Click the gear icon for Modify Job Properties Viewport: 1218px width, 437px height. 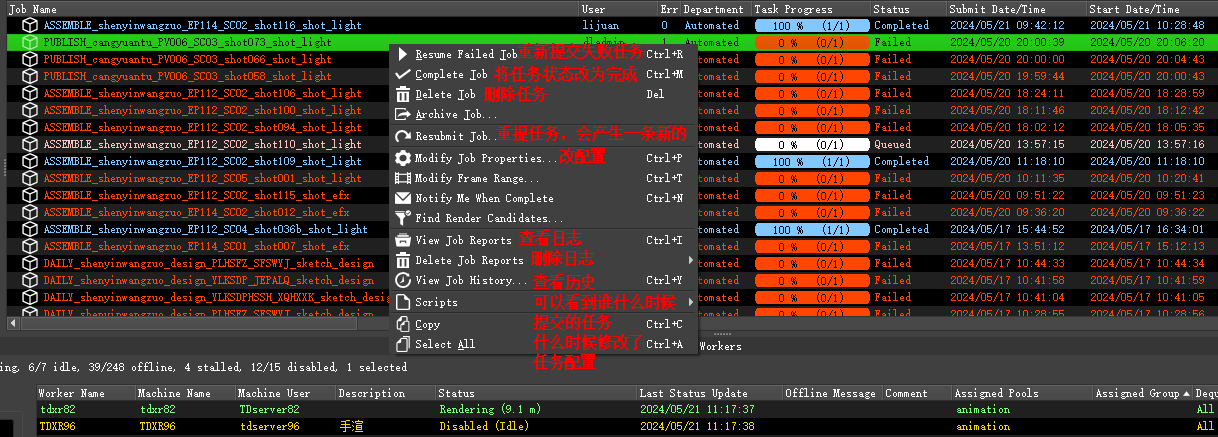(403, 158)
